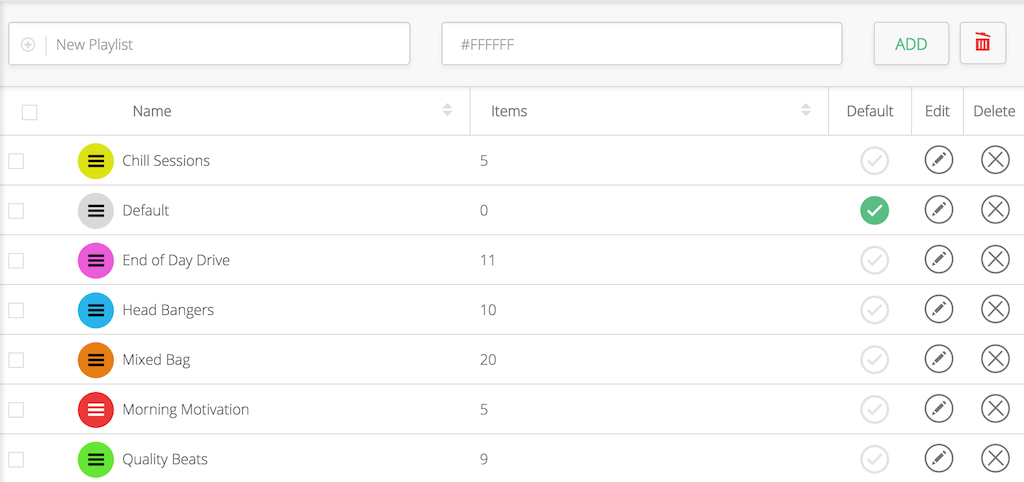
Task: Click the Default column header
Action: [x=870, y=111]
